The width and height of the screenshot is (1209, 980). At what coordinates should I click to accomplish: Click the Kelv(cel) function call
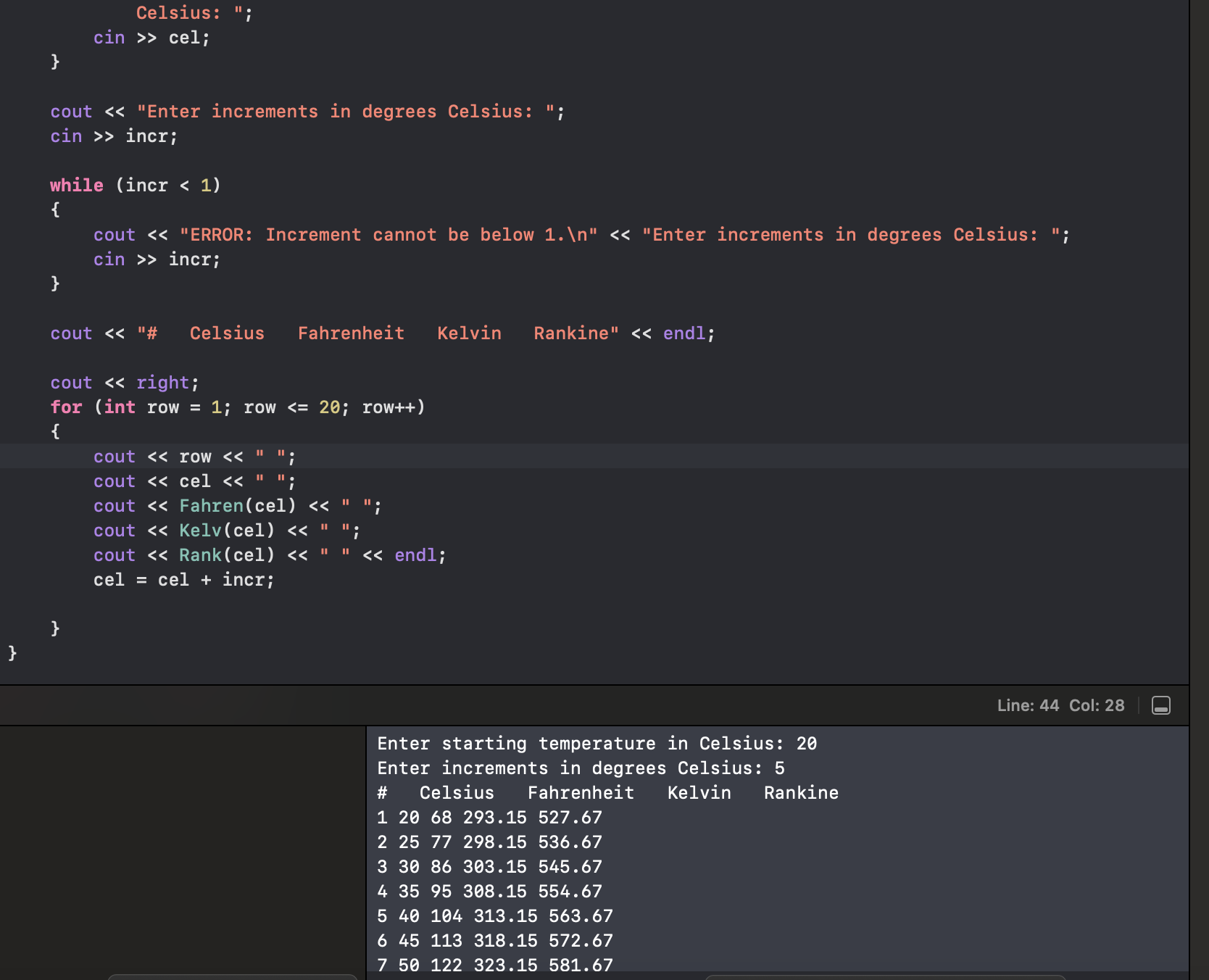coord(227,531)
